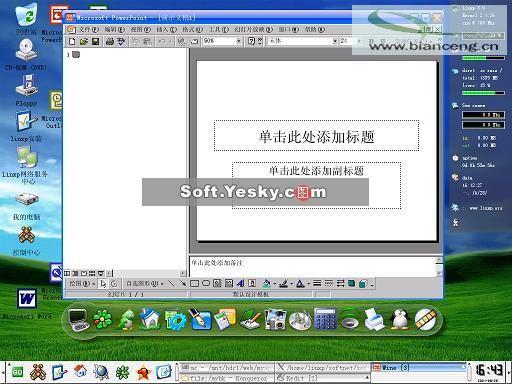Screen dimensions: 512x384
Task: Click the 单击此处添加标题 title placeholder
Action: coord(316,136)
